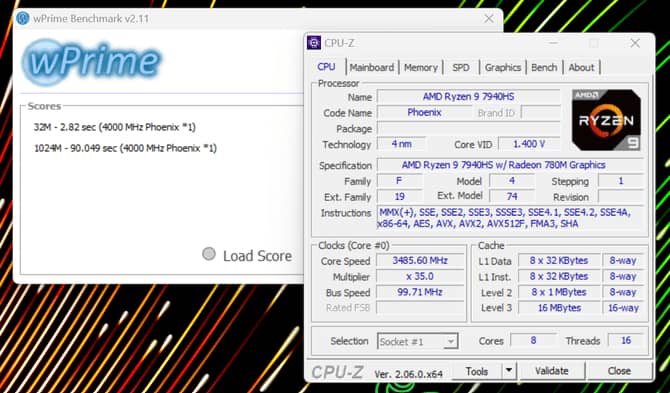Click Level 3 cache 16 MBytes
The height and width of the screenshot is (393, 670).
559,308
